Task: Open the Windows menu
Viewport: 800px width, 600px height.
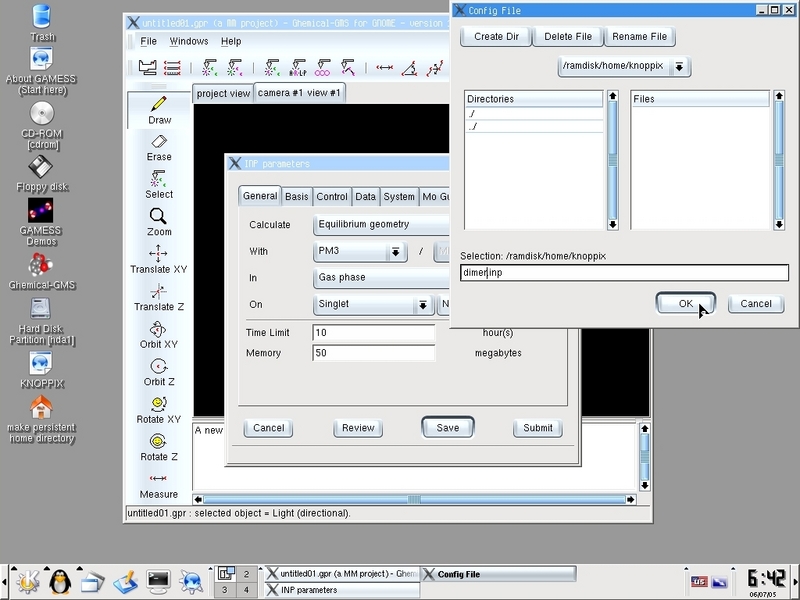Action: click(x=188, y=41)
